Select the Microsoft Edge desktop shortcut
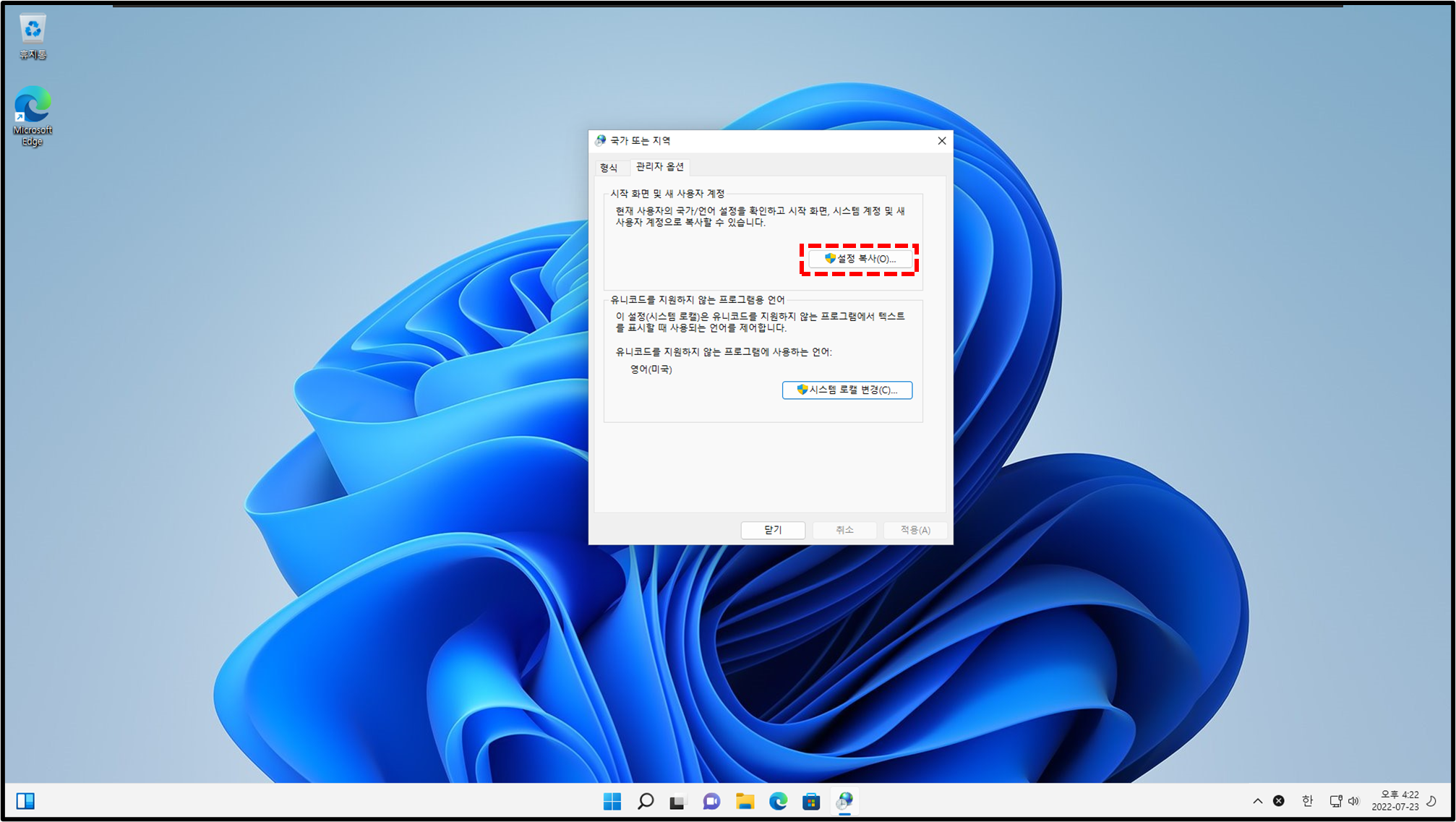Image resolution: width=1456 pixels, height=822 pixels. pyautogui.click(x=33, y=116)
